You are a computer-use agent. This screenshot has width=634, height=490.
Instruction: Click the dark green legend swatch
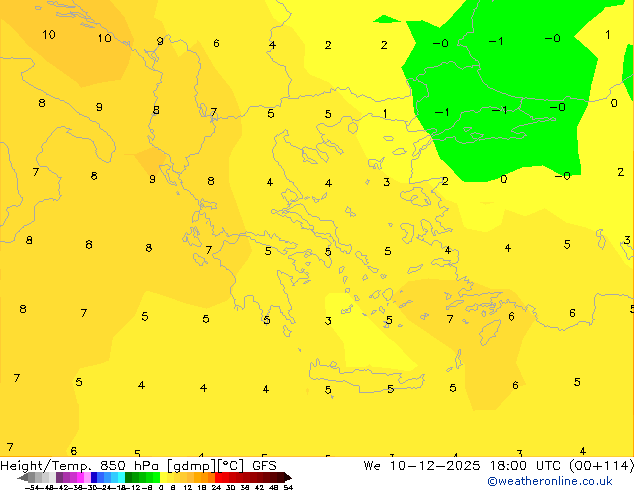pos(129,477)
